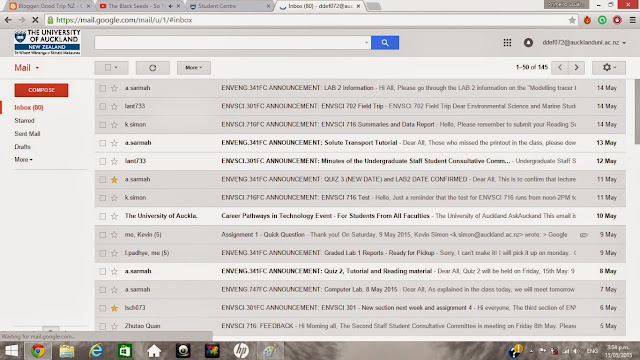The width and height of the screenshot is (640, 360).
Task: Open the Solute Transport Tutorial email
Action: (360, 143)
